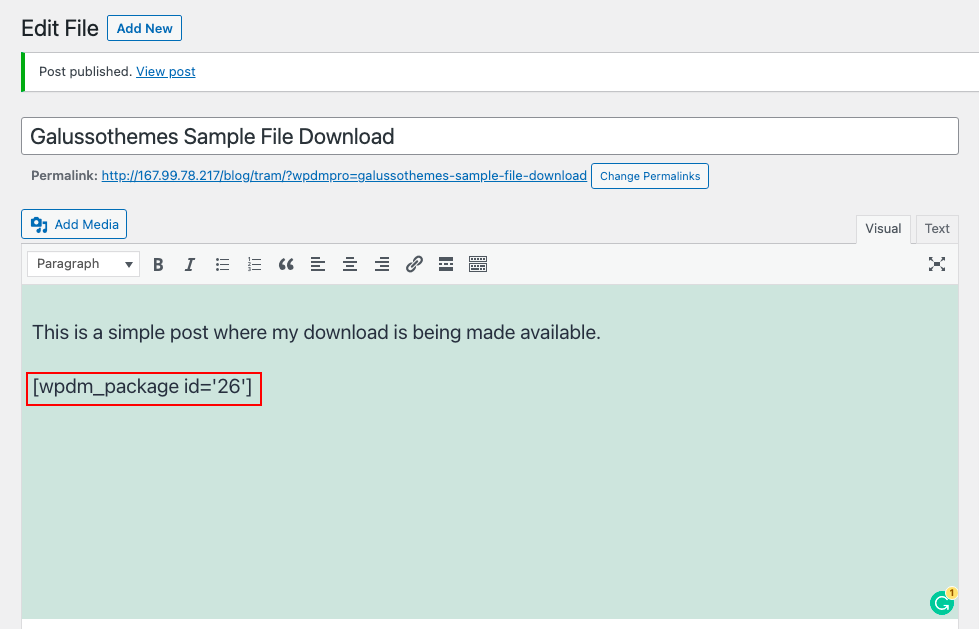Align text right
The width and height of the screenshot is (979, 629).
(382, 264)
